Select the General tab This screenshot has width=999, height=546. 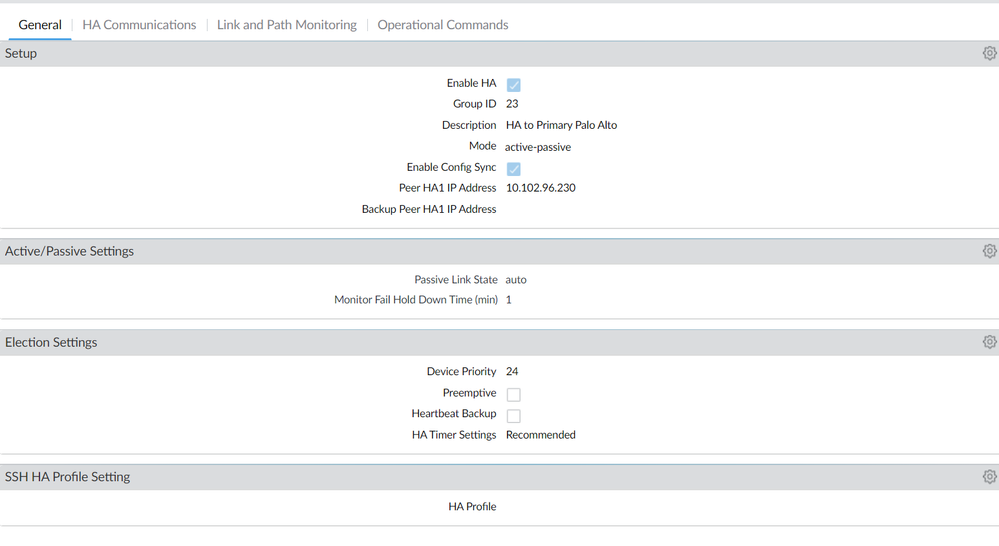click(x=40, y=25)
